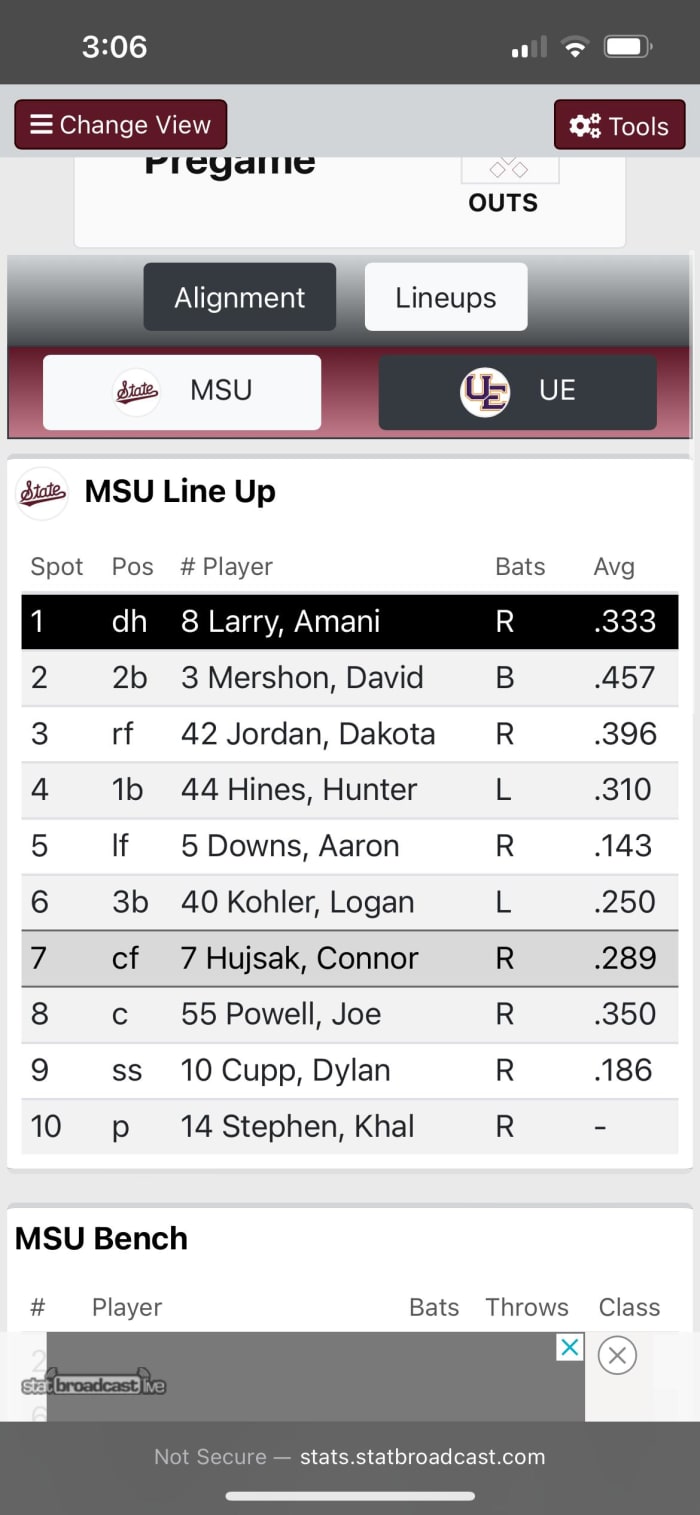Click the MSU State script logo

[x=136, y=391]
